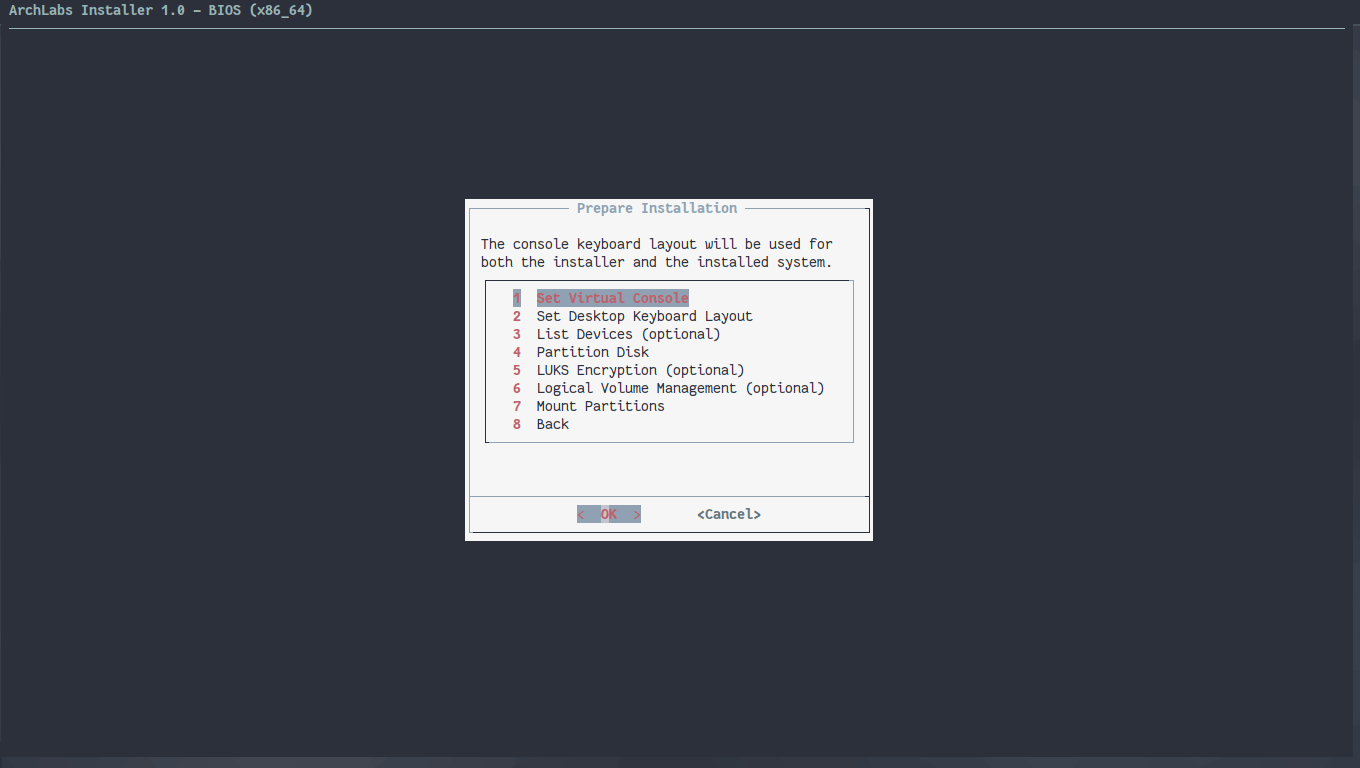Select Set Virtual Console menu entry
The image size is (1360, 768).
click(x=601, y=298)
